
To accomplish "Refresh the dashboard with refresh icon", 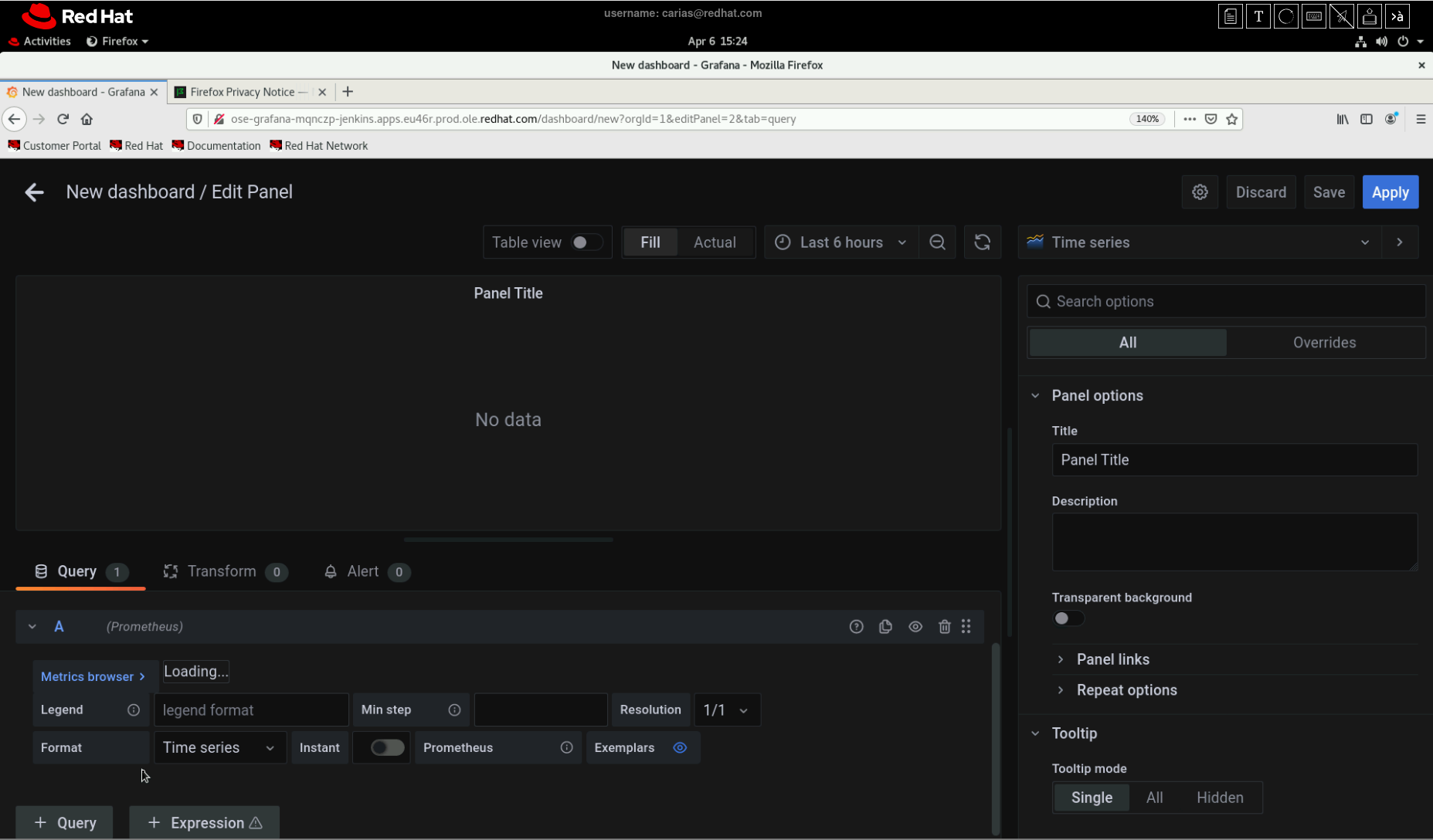I will coord(982,242).
